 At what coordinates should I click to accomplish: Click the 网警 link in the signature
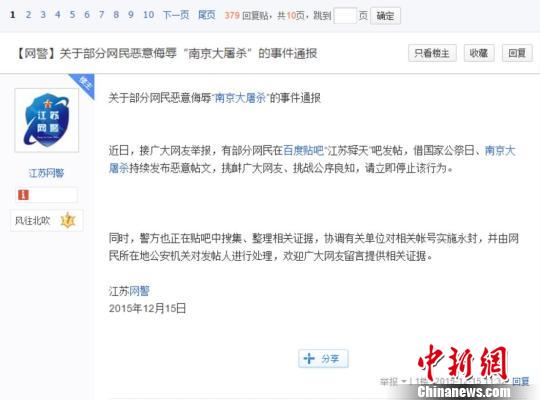pos(139,291)
